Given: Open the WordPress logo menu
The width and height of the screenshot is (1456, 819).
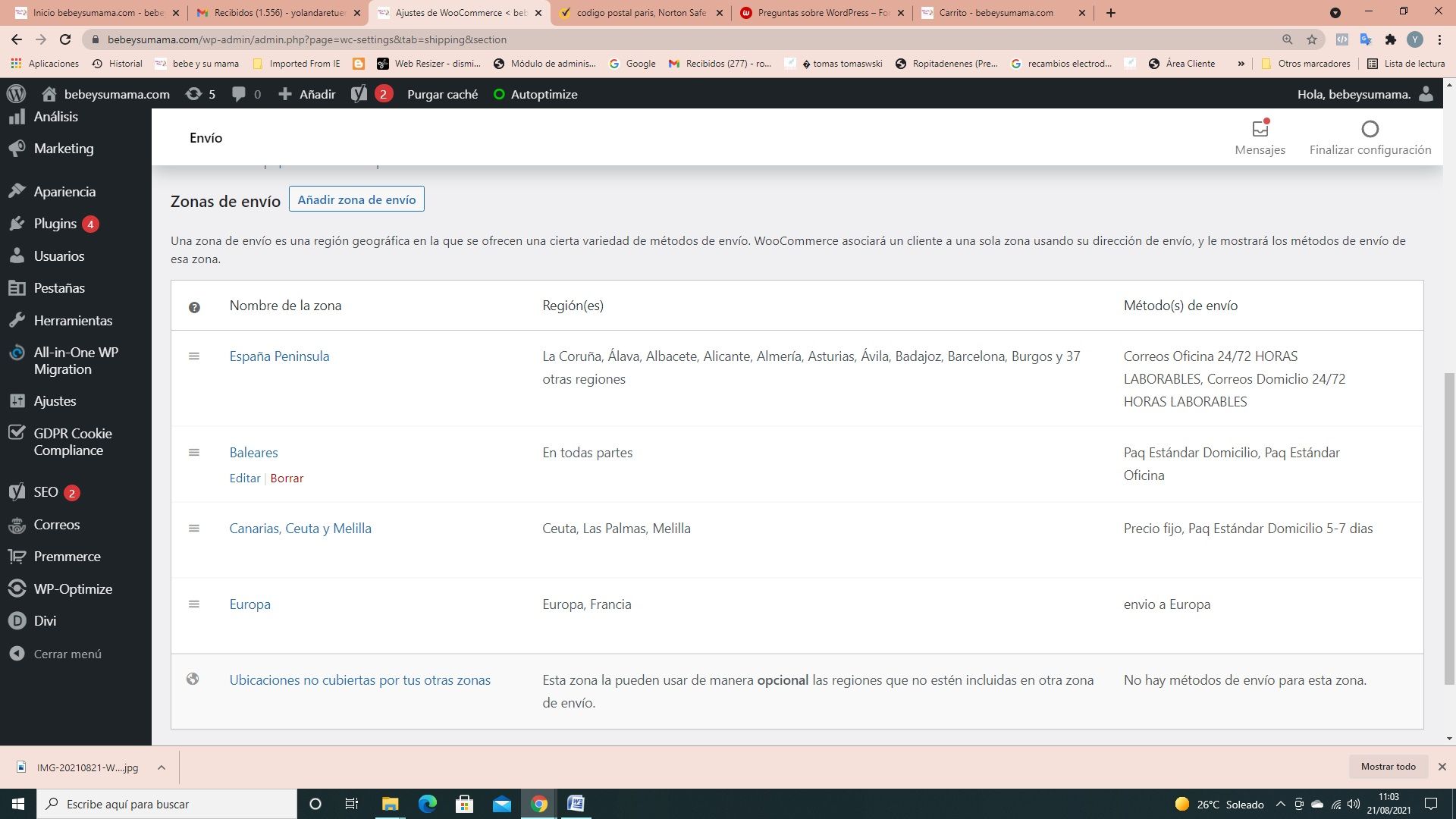Looking at the screenshot, I should point(16,94).
